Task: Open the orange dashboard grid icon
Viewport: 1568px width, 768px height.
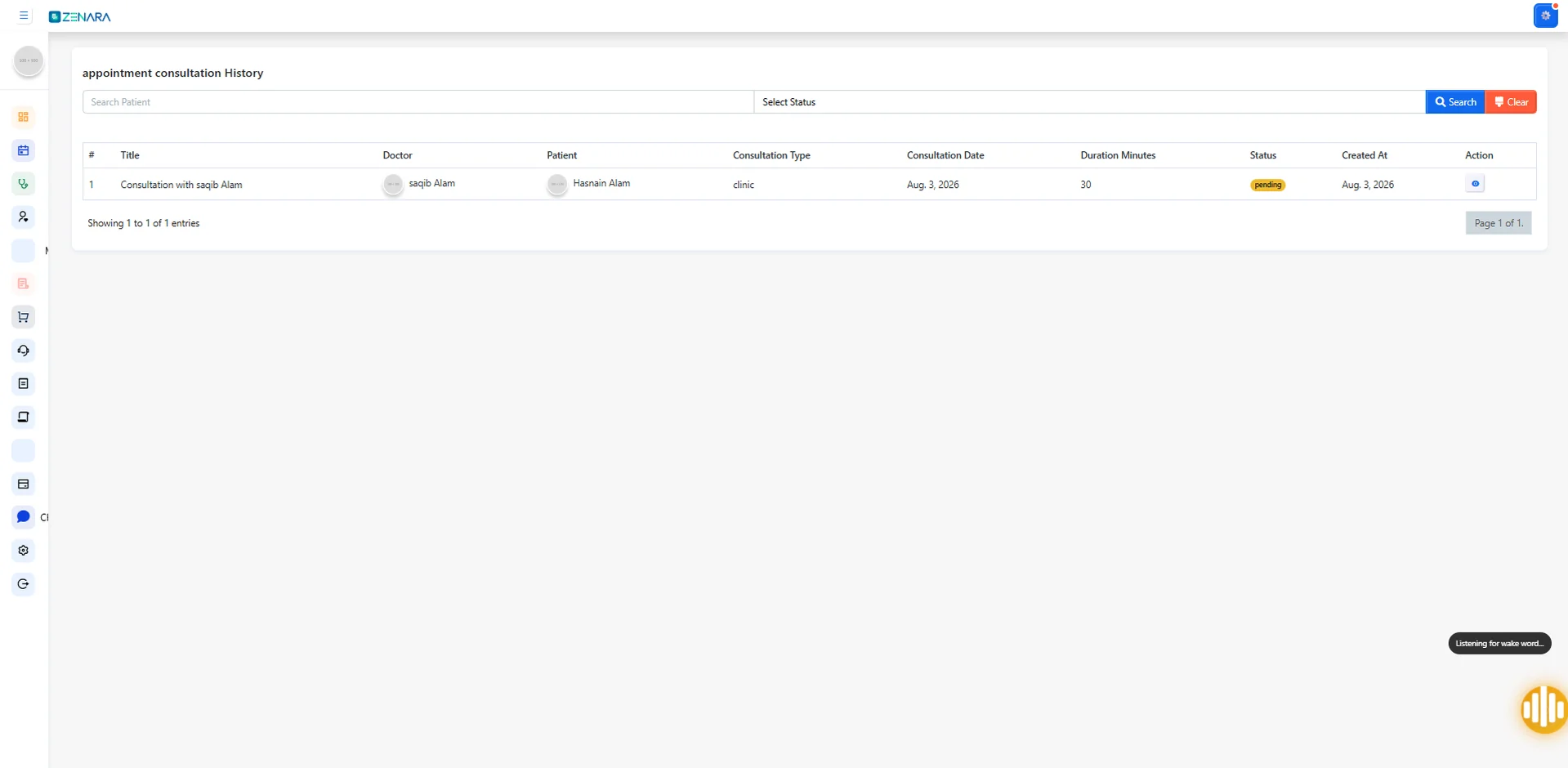Action: (24, 117)
